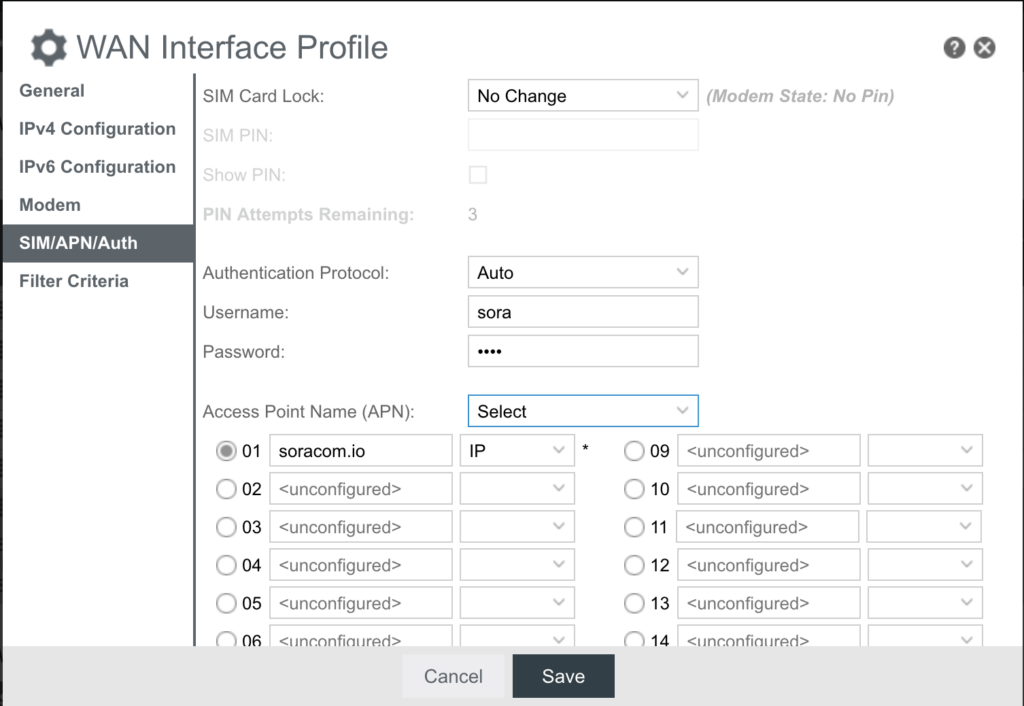Open the IP type dropdown for APN 01
The image size is (1024, 706).
(516, 451)
